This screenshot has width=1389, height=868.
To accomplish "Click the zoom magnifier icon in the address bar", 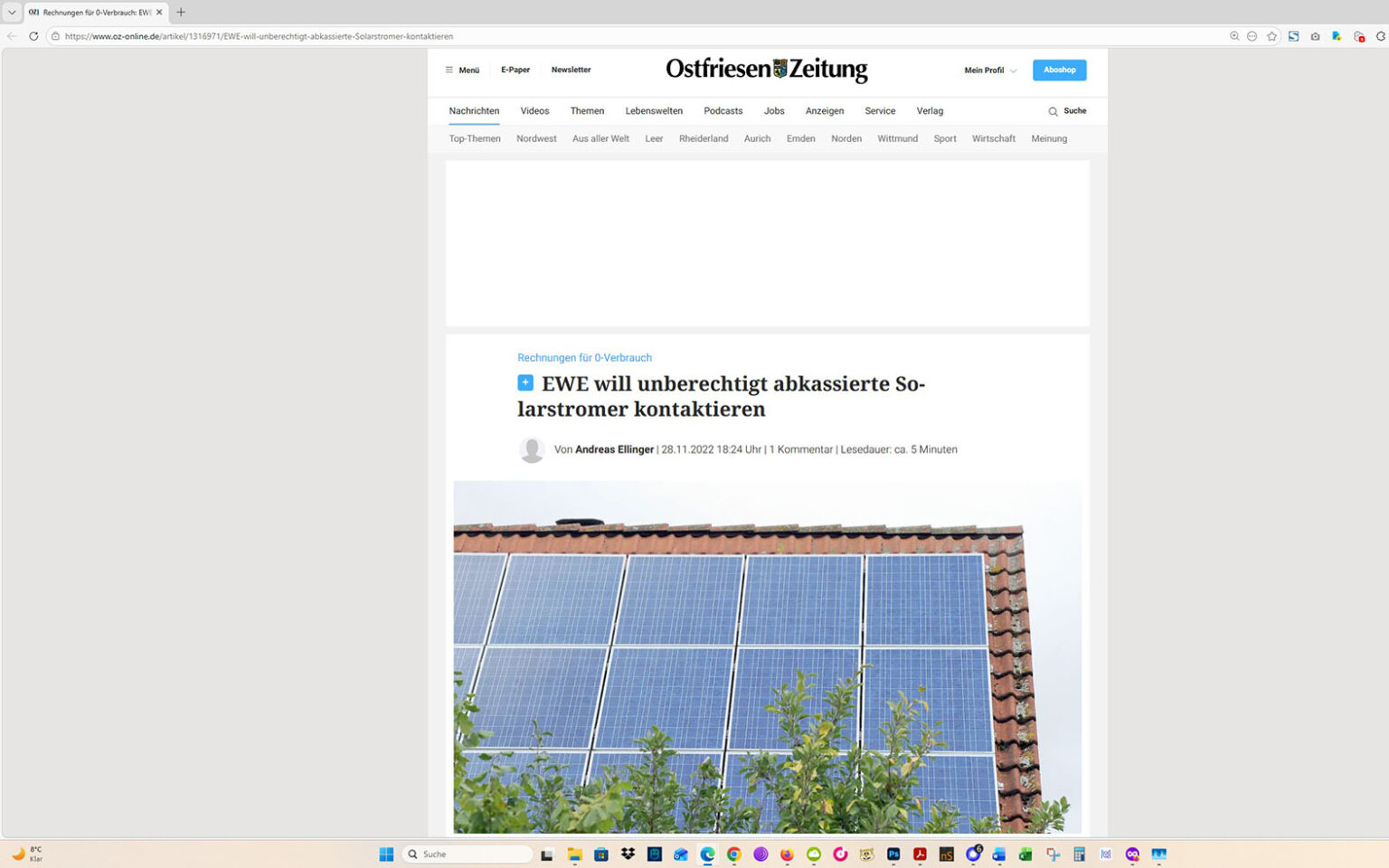I will 1234,36.
